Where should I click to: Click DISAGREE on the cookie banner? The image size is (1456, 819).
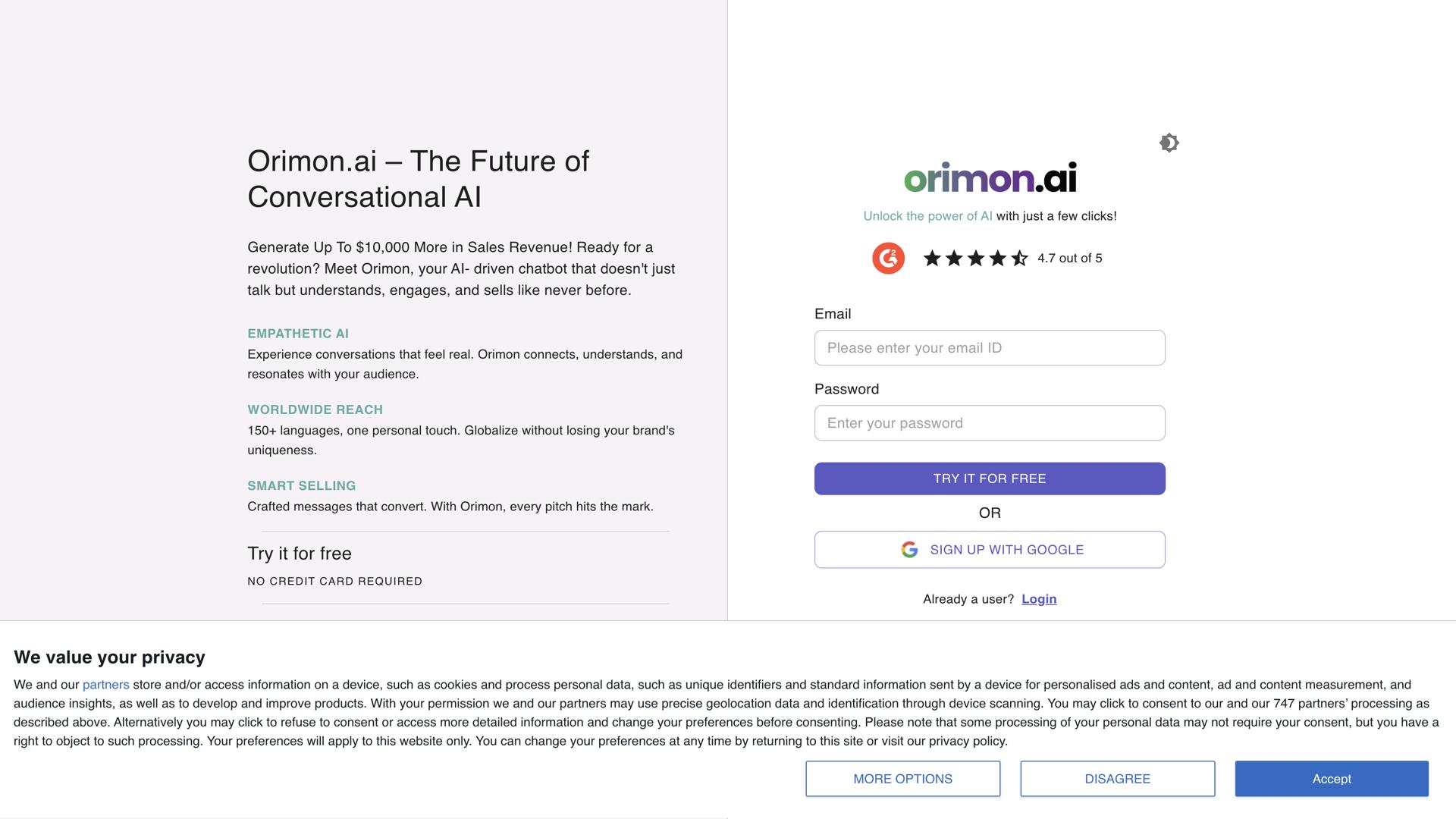[x=1117, y=779]
